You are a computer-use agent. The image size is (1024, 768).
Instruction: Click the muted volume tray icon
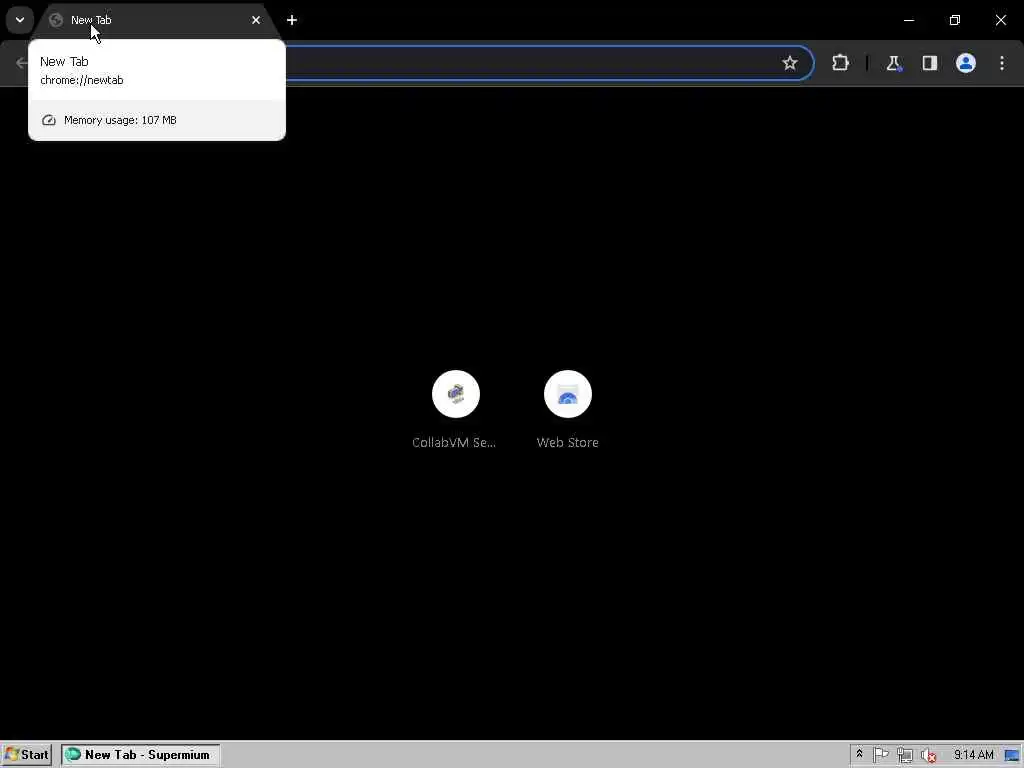point(928,756)
